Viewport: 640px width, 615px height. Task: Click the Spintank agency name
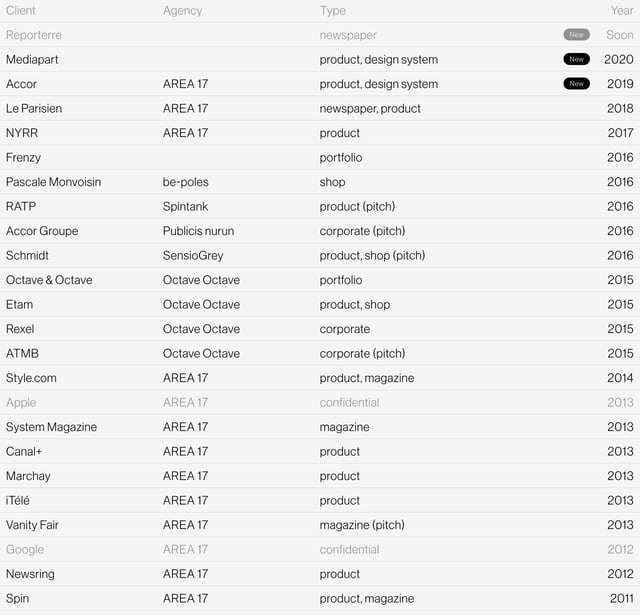click(x=187, y=206)
